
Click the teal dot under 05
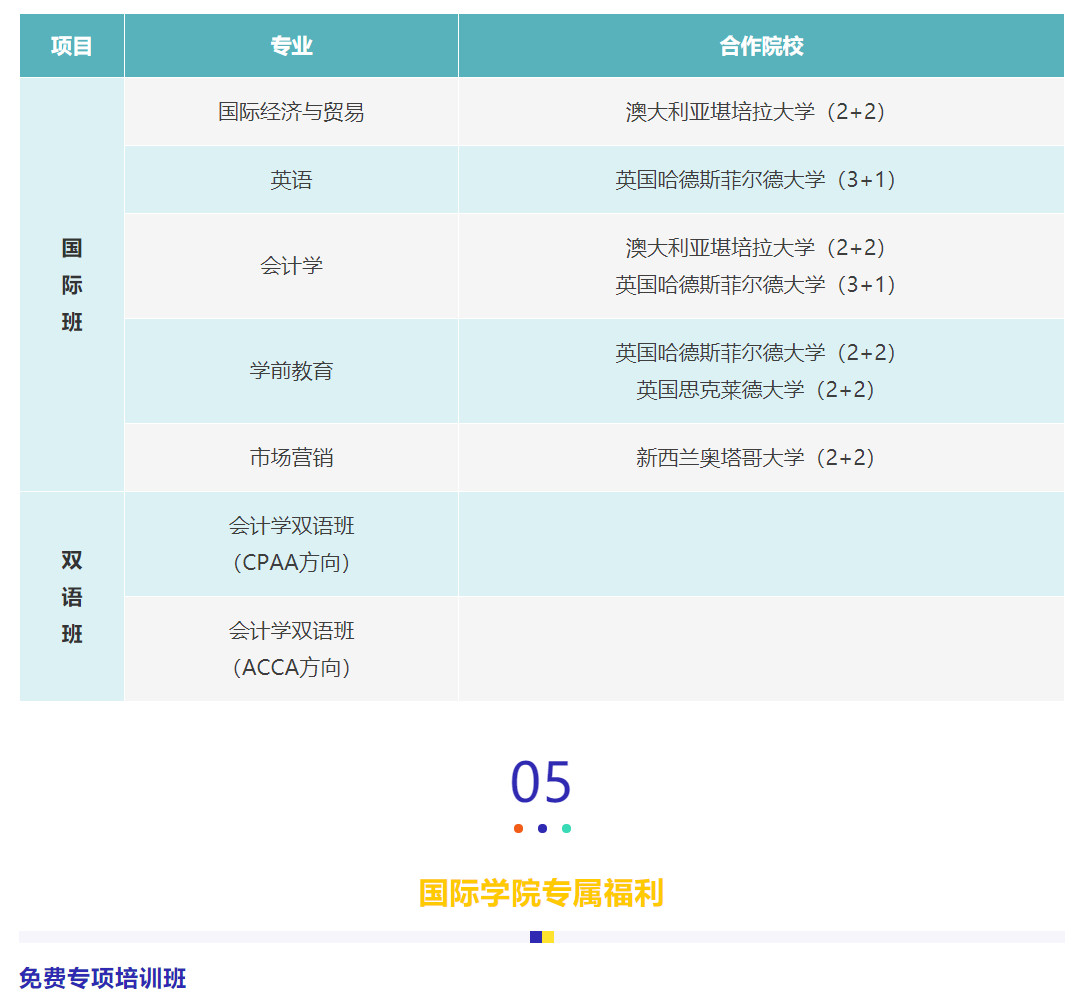point(566,828)
